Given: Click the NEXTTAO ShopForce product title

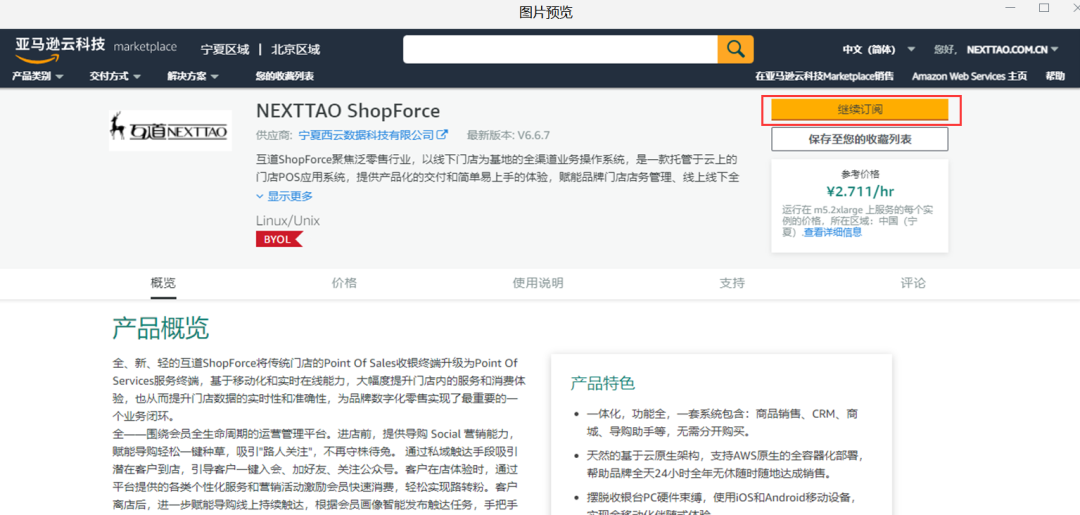Looking at the screenshot, I should tap(348, 111).
